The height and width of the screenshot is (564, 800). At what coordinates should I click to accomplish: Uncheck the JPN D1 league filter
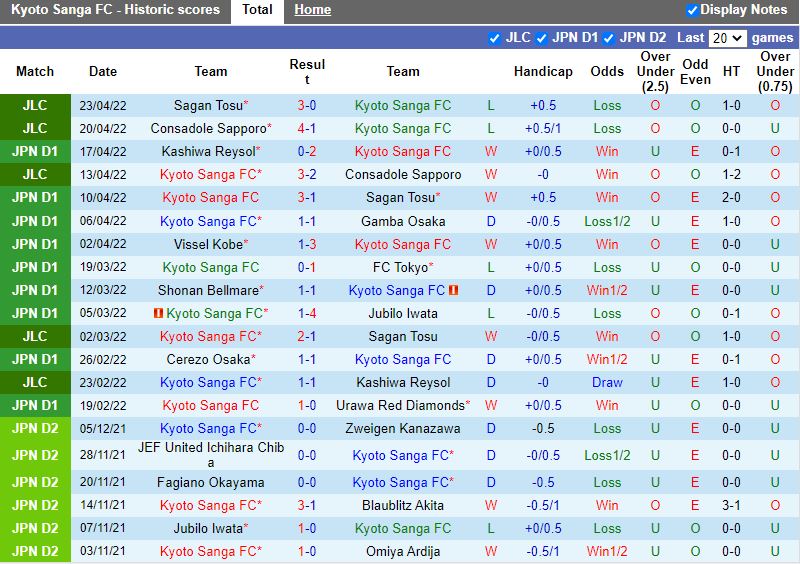coord(541,38)
